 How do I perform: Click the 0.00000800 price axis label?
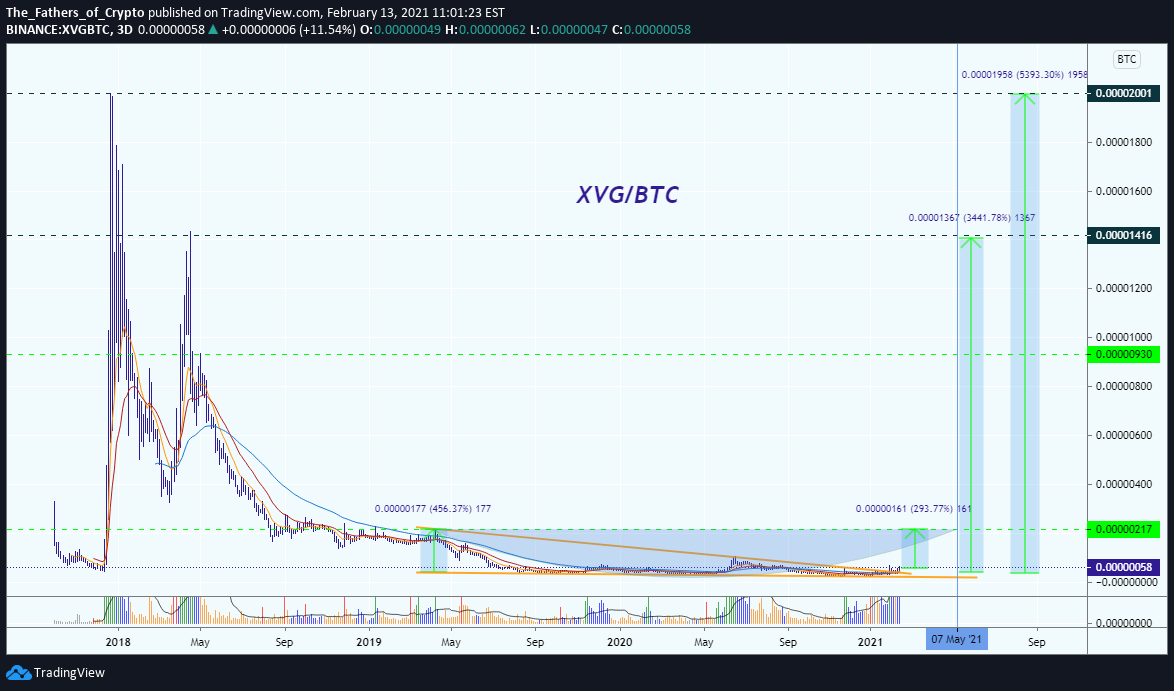(1124, 386)
